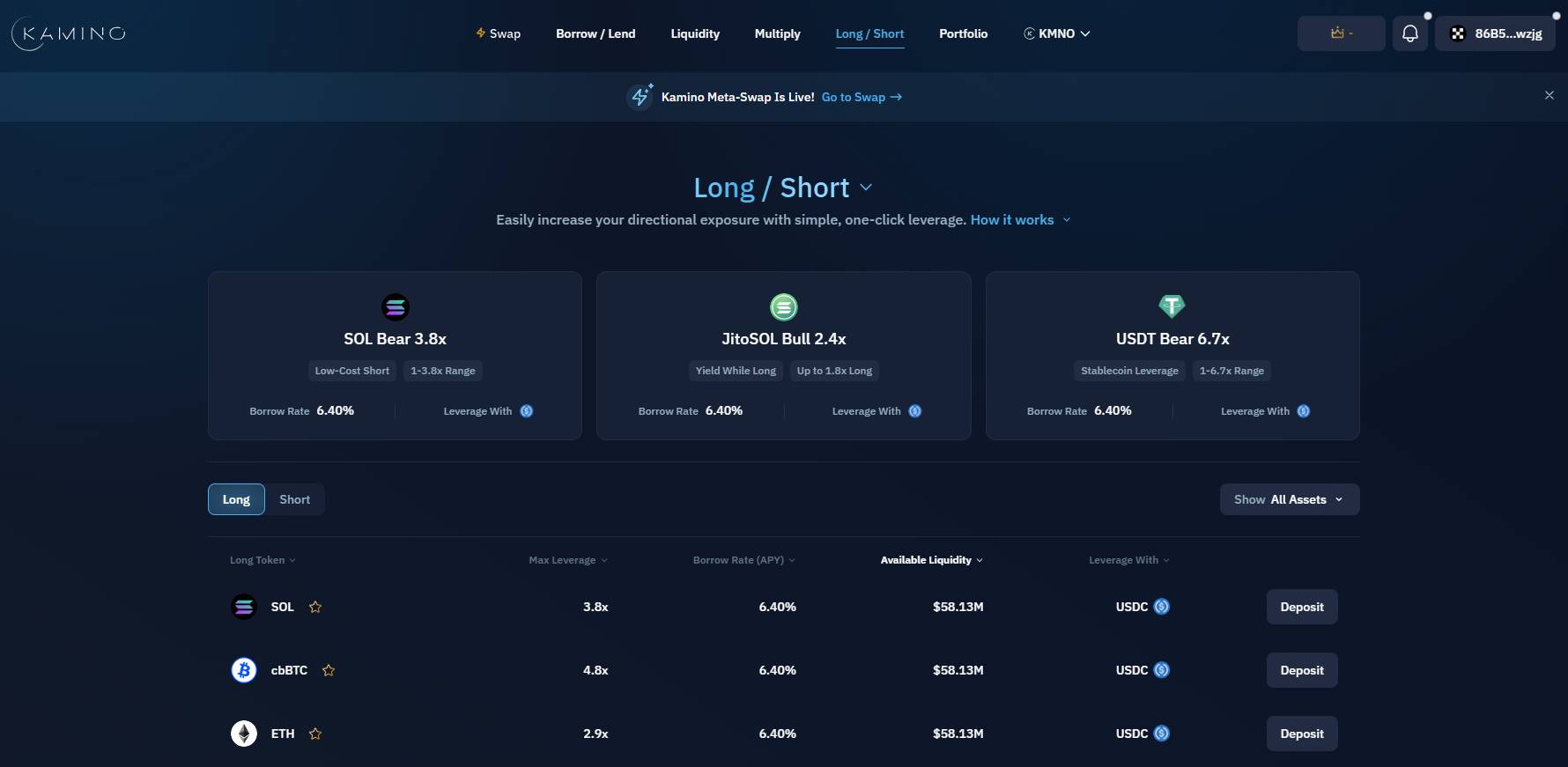1568x767 pixels.
Task: Follow the Go to Swap link
Action: pyautogui.click(x=862, y=97)
